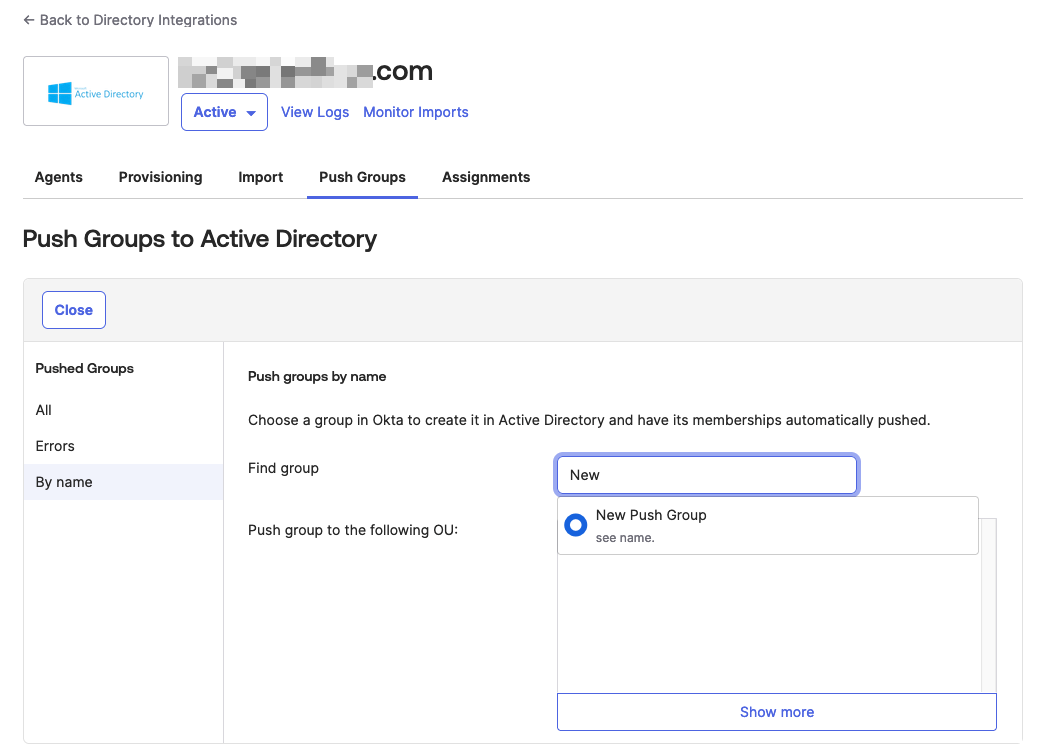Go back to Directory Integrations

pyautogui.click(x=130, y=20)
